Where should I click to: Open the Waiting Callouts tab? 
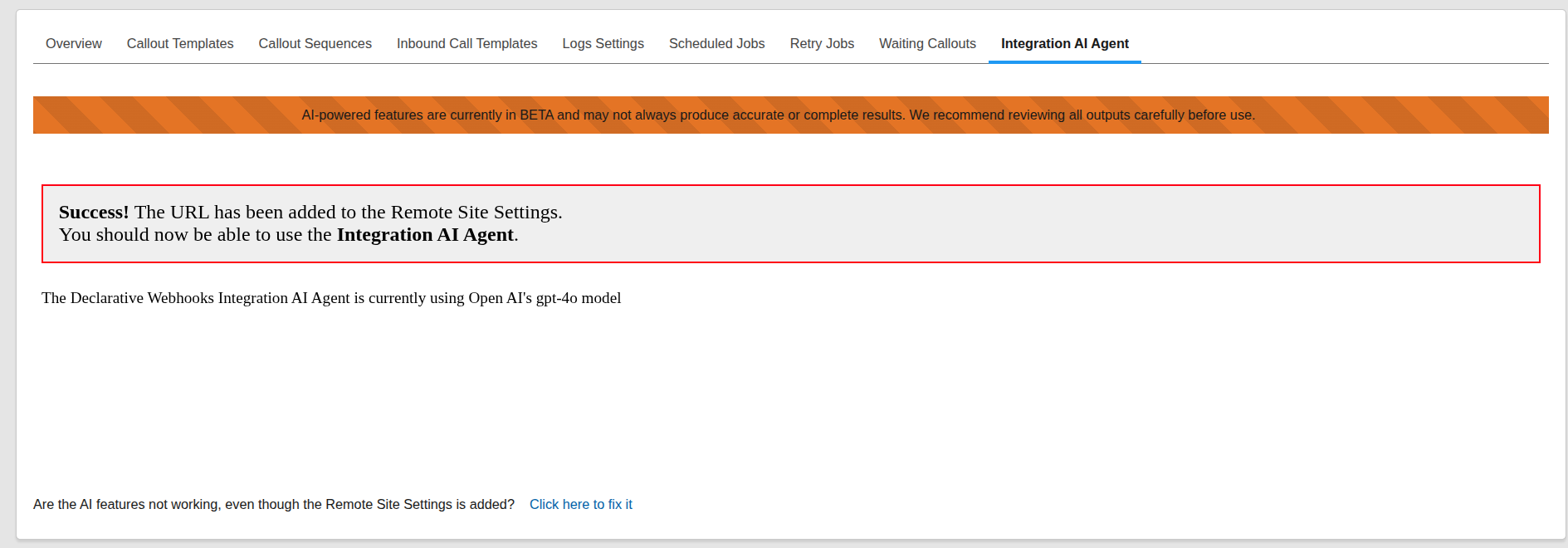coord(927,43)
